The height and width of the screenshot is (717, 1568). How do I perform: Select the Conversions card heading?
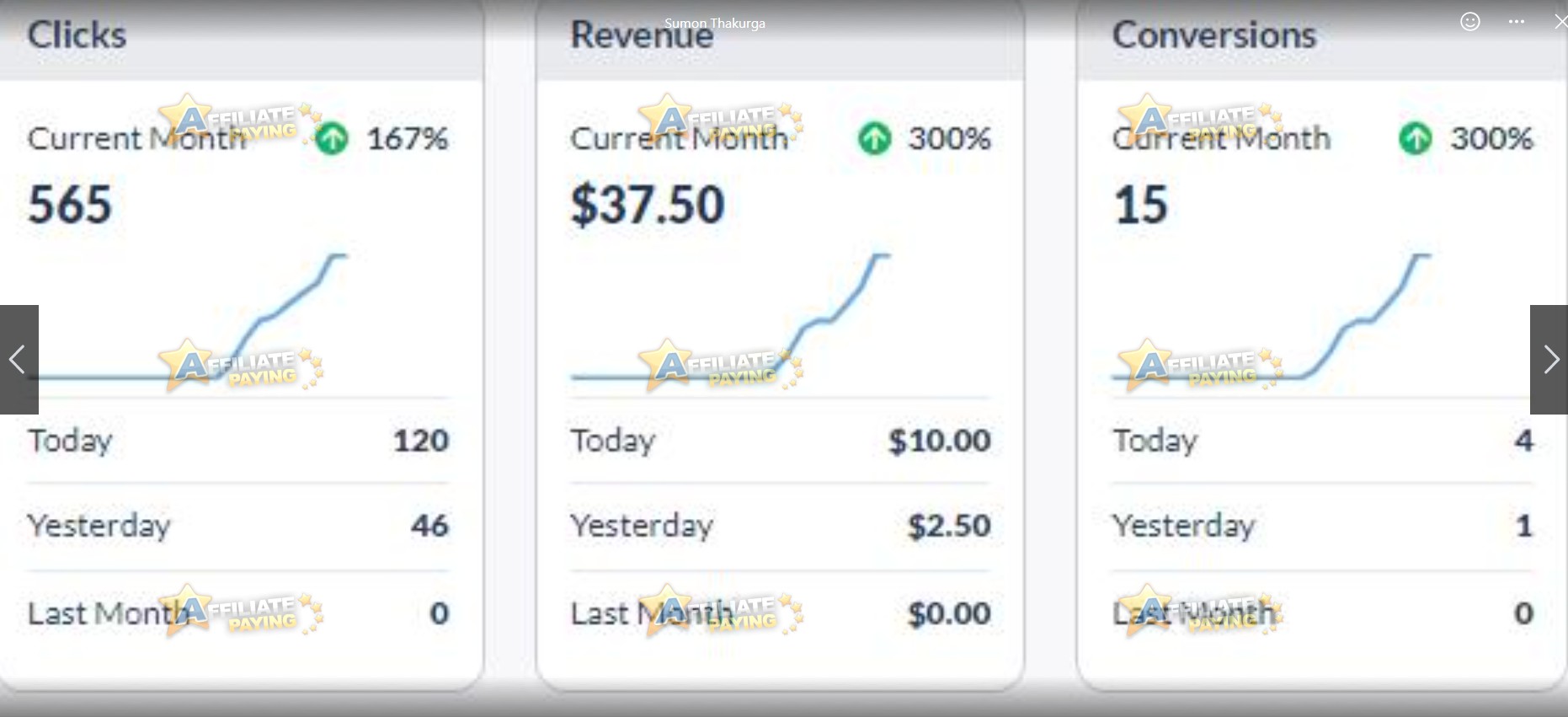[x=1213, y=35]
